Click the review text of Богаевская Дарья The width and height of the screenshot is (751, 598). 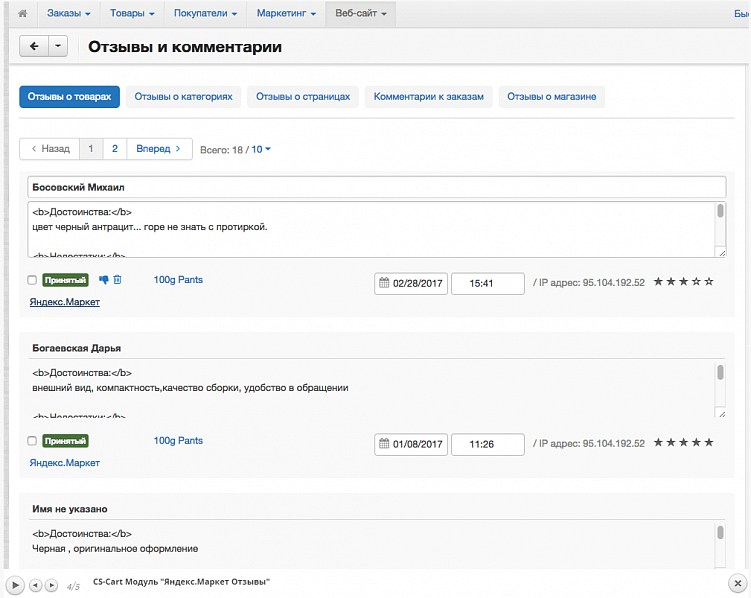[371, 389]
